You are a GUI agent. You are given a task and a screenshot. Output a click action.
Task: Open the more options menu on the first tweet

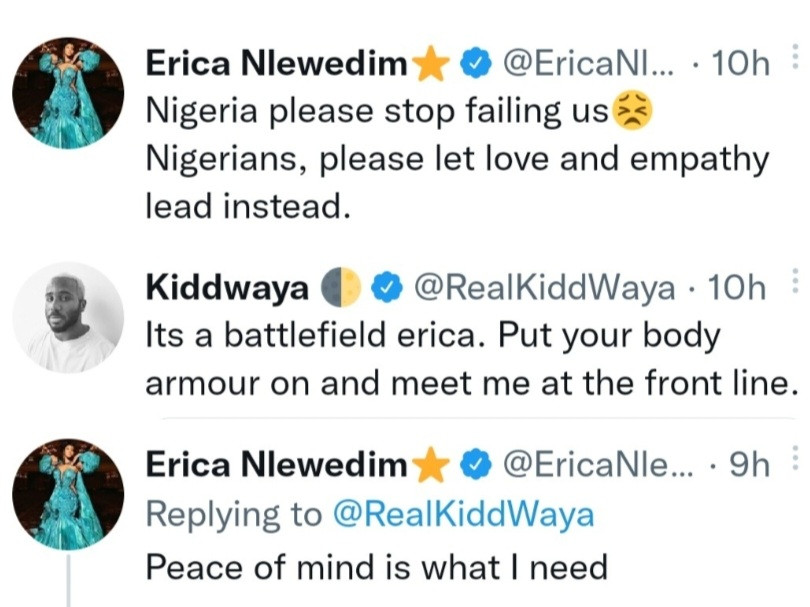click(x=796, y=60)
